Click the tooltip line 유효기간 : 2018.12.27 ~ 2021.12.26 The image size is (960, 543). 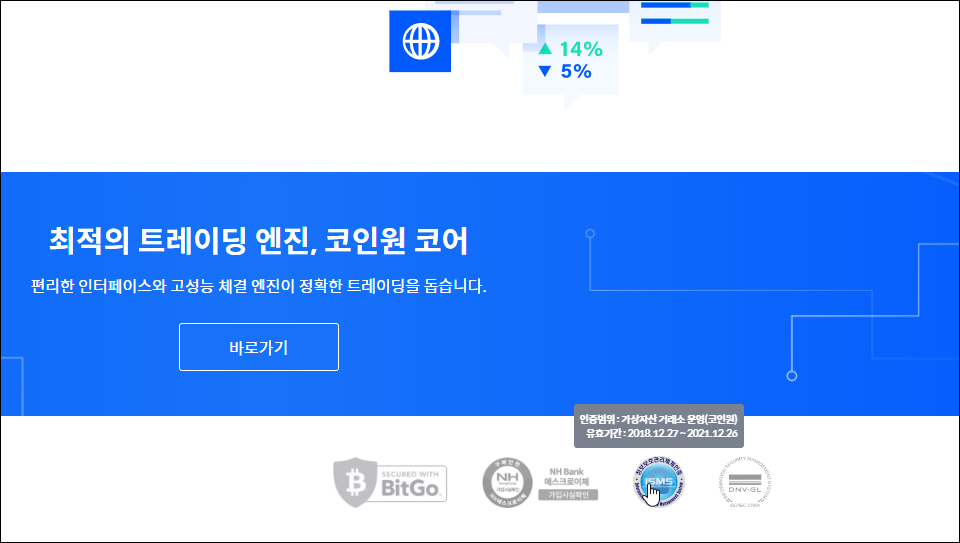(x=662, y=433)
